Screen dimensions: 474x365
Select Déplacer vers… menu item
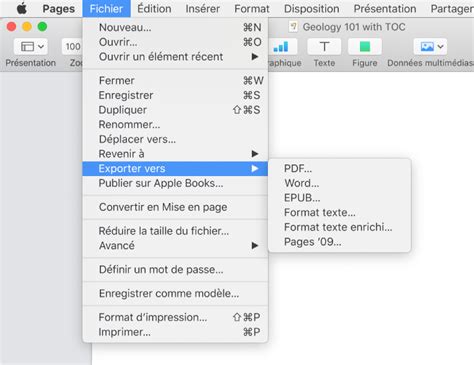(x=175, y=139)
